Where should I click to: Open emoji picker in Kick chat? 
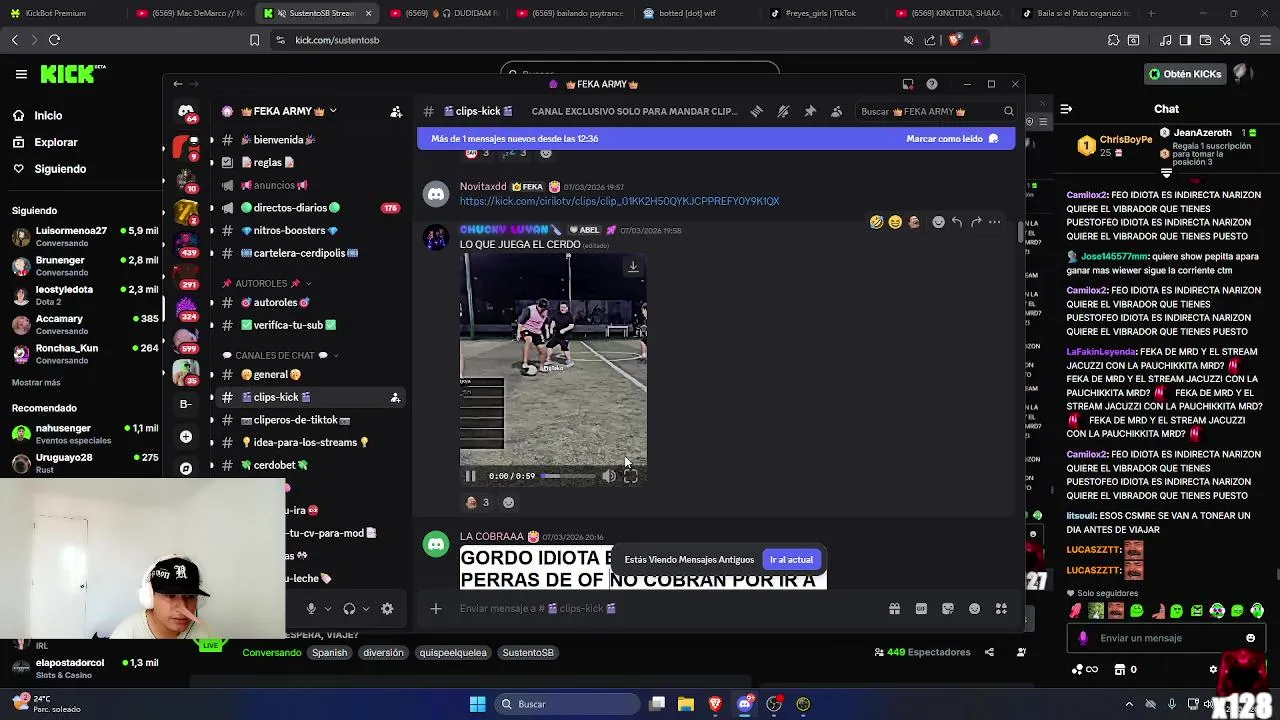(x=1250, y=638)
